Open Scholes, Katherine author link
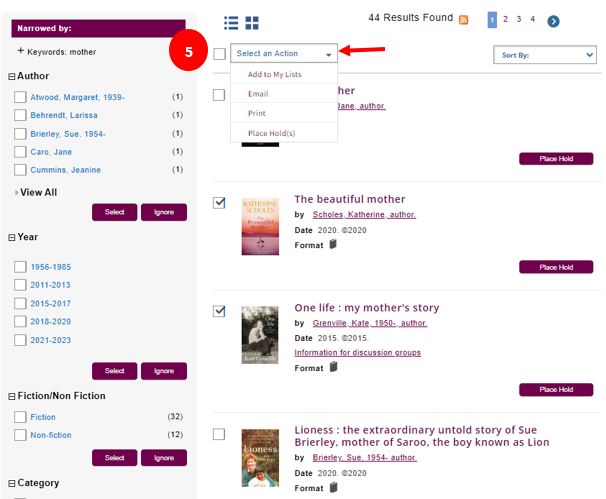 [364, 215]
